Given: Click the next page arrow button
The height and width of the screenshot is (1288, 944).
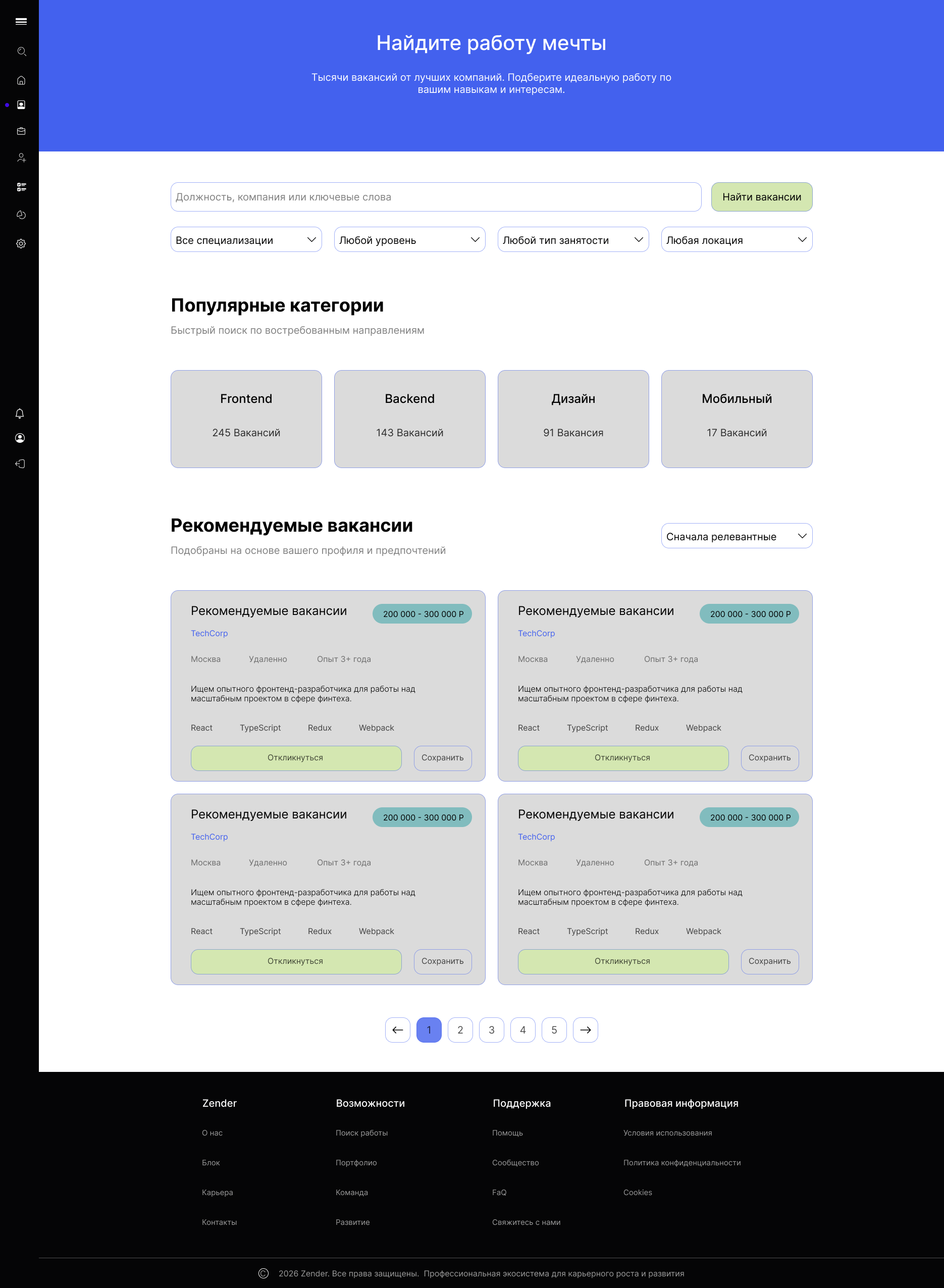Looking at the screenshot, I should (585, 1029).
